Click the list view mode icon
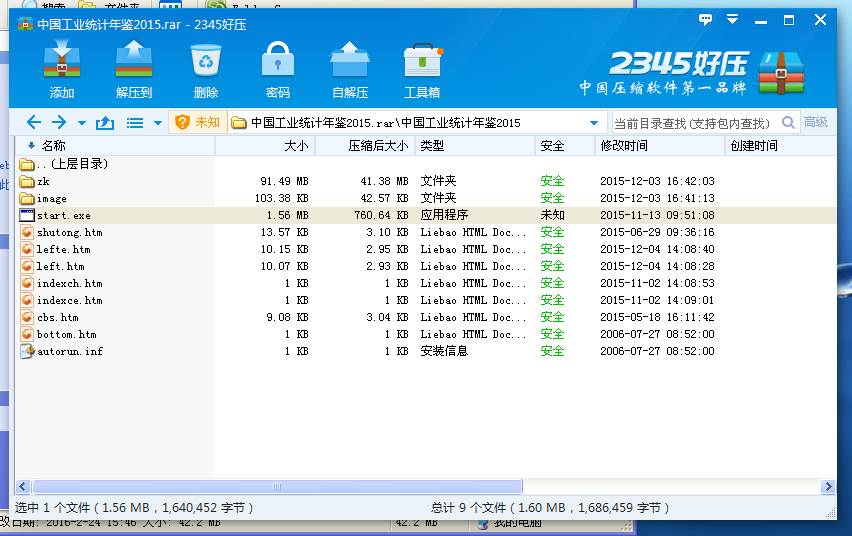The height and width of the screenshot is (536, 852). tap(135, 123)
